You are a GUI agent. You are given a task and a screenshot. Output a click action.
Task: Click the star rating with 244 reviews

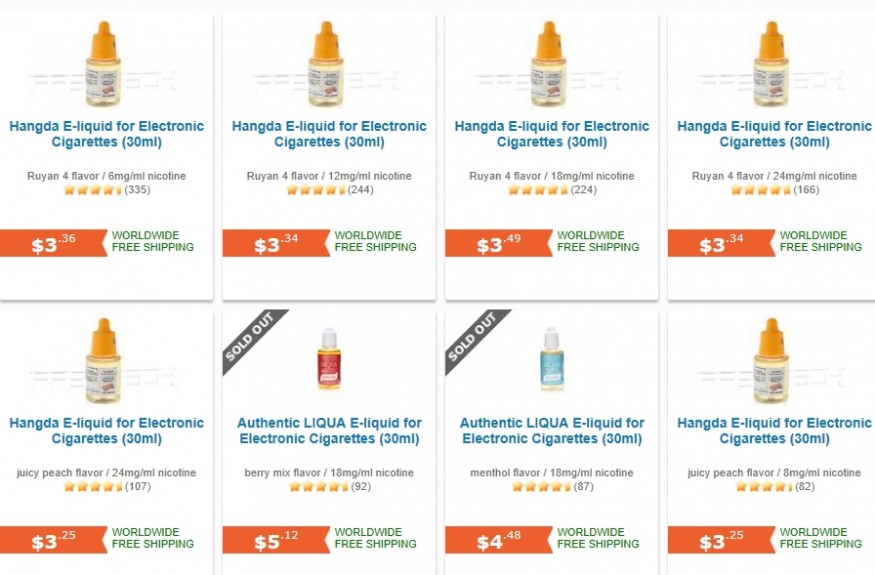pyautogui.click(x=315, y=190)
